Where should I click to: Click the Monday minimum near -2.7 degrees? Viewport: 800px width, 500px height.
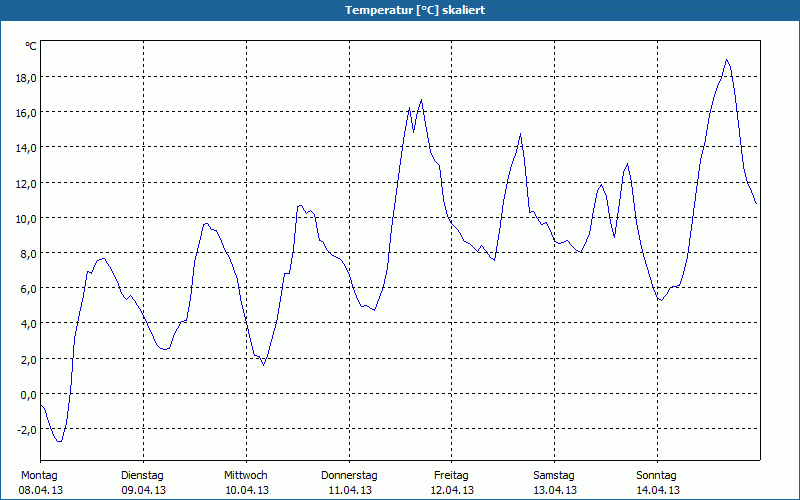click(59, 441)
